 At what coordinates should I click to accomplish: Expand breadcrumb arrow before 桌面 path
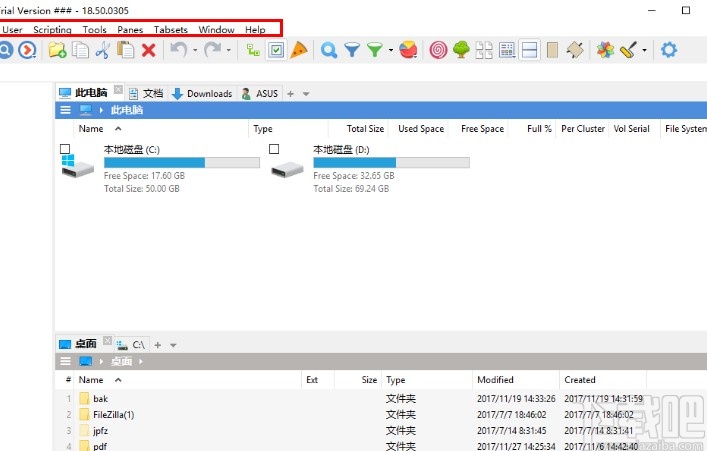point(101,361)
